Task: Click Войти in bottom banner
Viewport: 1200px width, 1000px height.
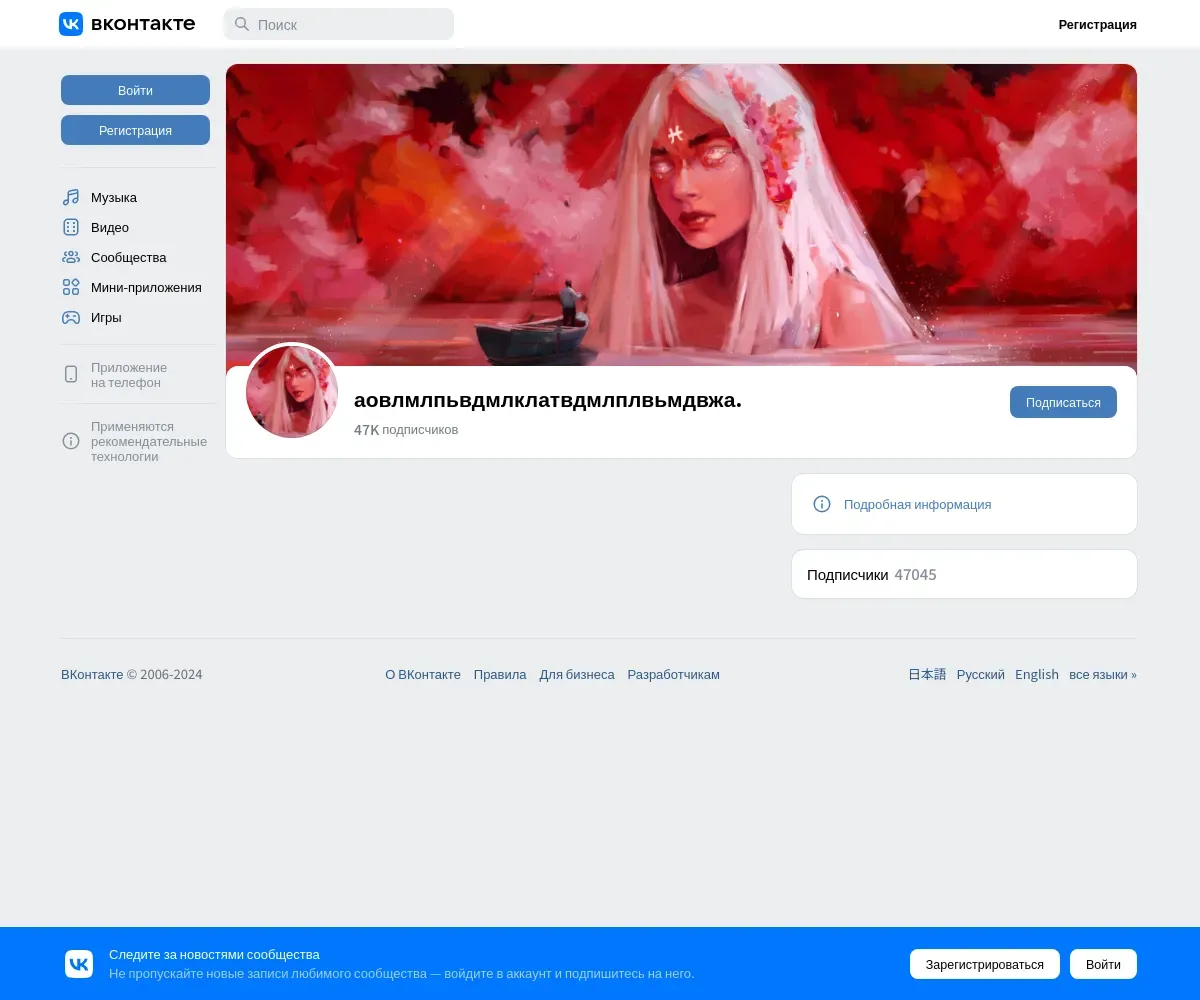Action: tap(1103, 964)
